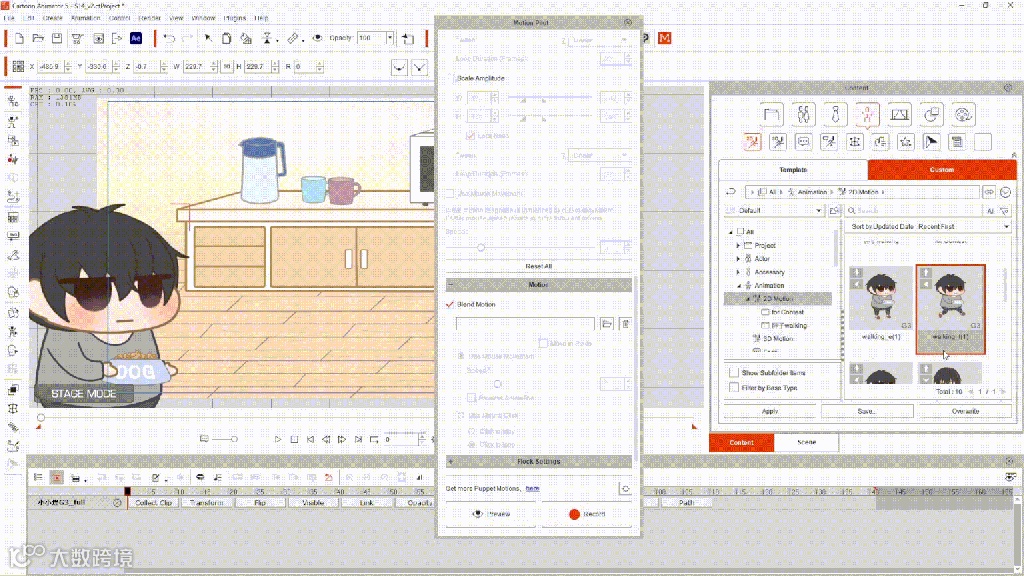Enable Filter by Base Type checkbox
This screenshot has height=576, width=1024.
click(x=734, y=388)
